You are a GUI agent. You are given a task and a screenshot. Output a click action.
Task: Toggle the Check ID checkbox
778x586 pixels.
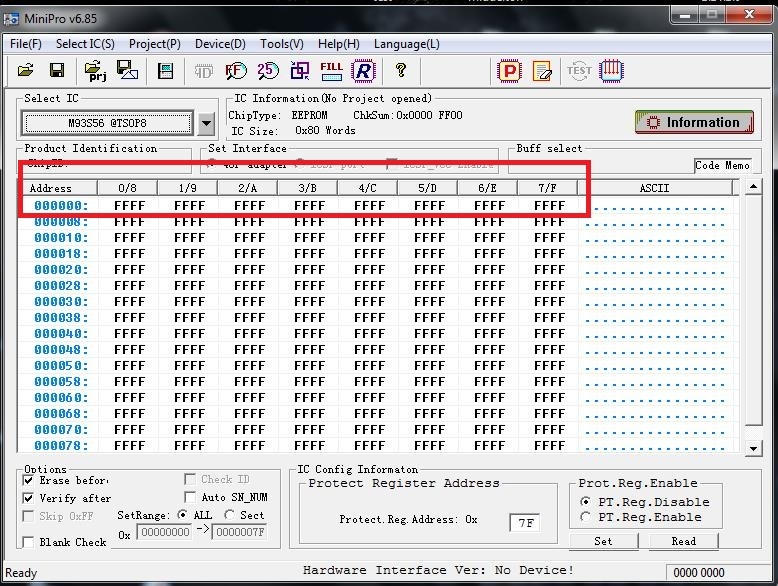click(190, 479)
